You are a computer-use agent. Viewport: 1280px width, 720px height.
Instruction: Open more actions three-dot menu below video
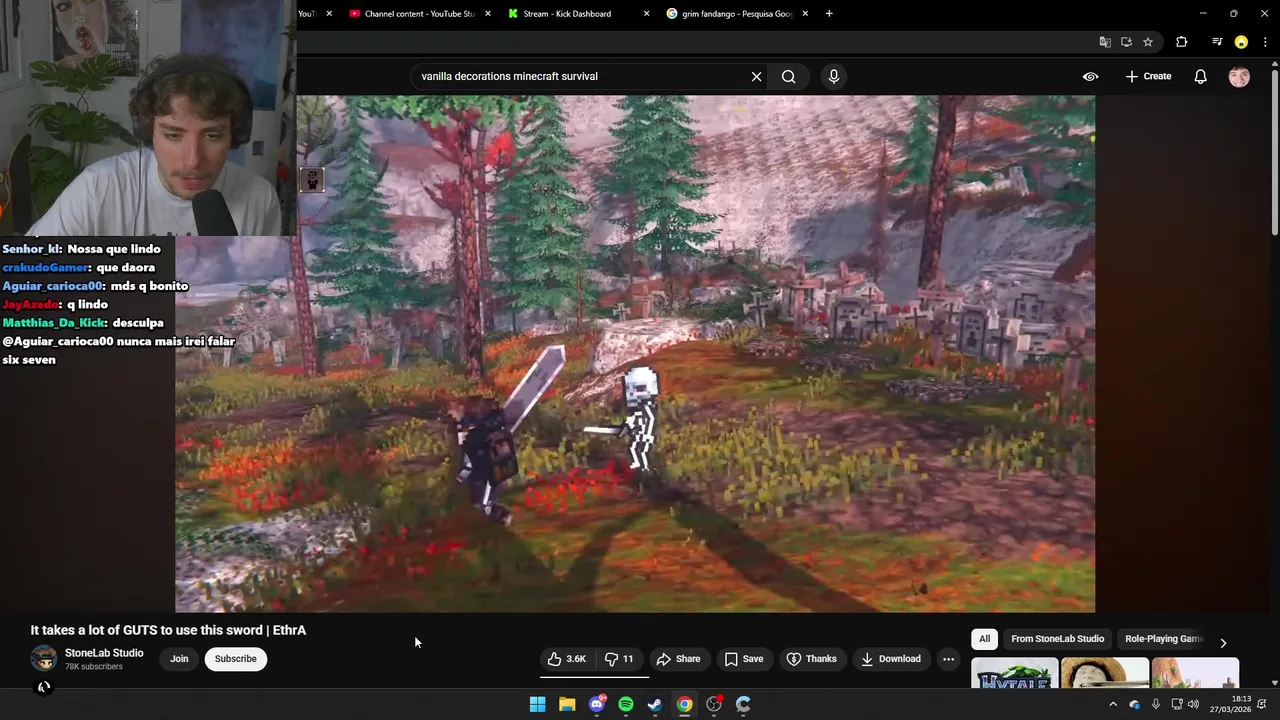coord(948,659)
